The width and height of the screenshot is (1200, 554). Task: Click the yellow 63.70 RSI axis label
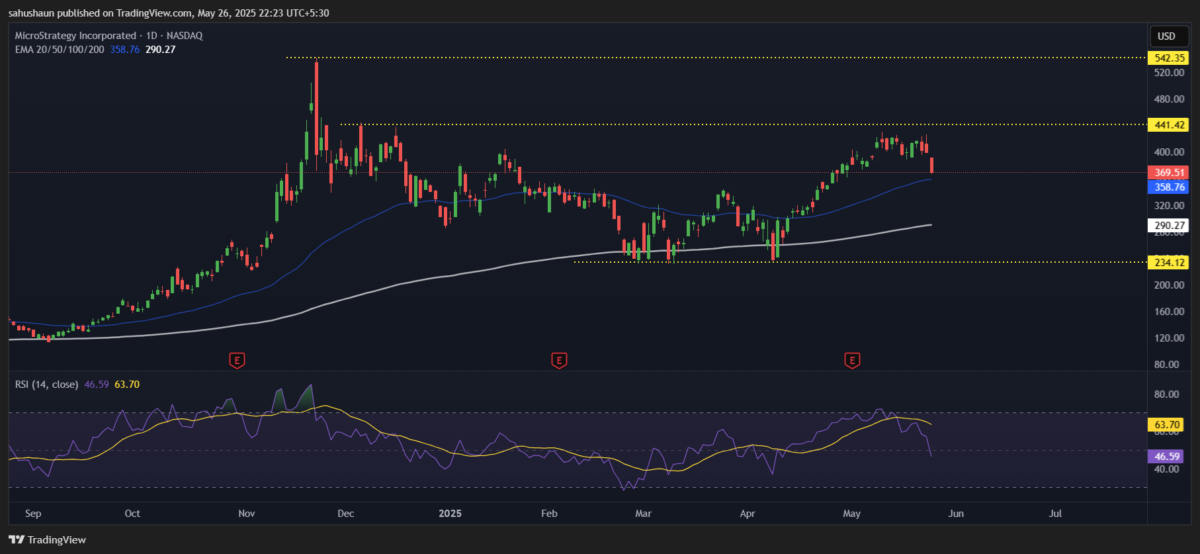pos(1166,424)
